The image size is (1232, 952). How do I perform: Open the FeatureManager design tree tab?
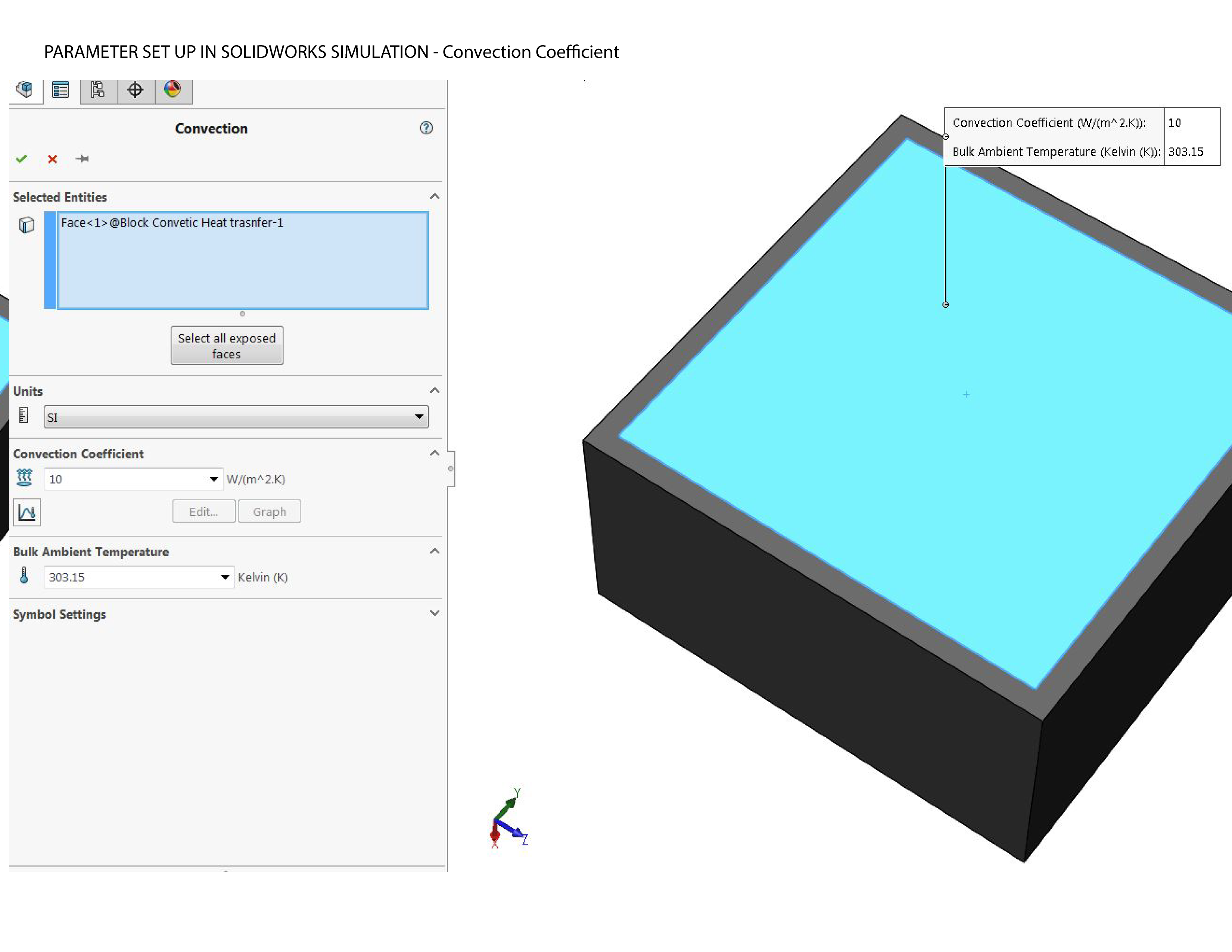point(24,90)
